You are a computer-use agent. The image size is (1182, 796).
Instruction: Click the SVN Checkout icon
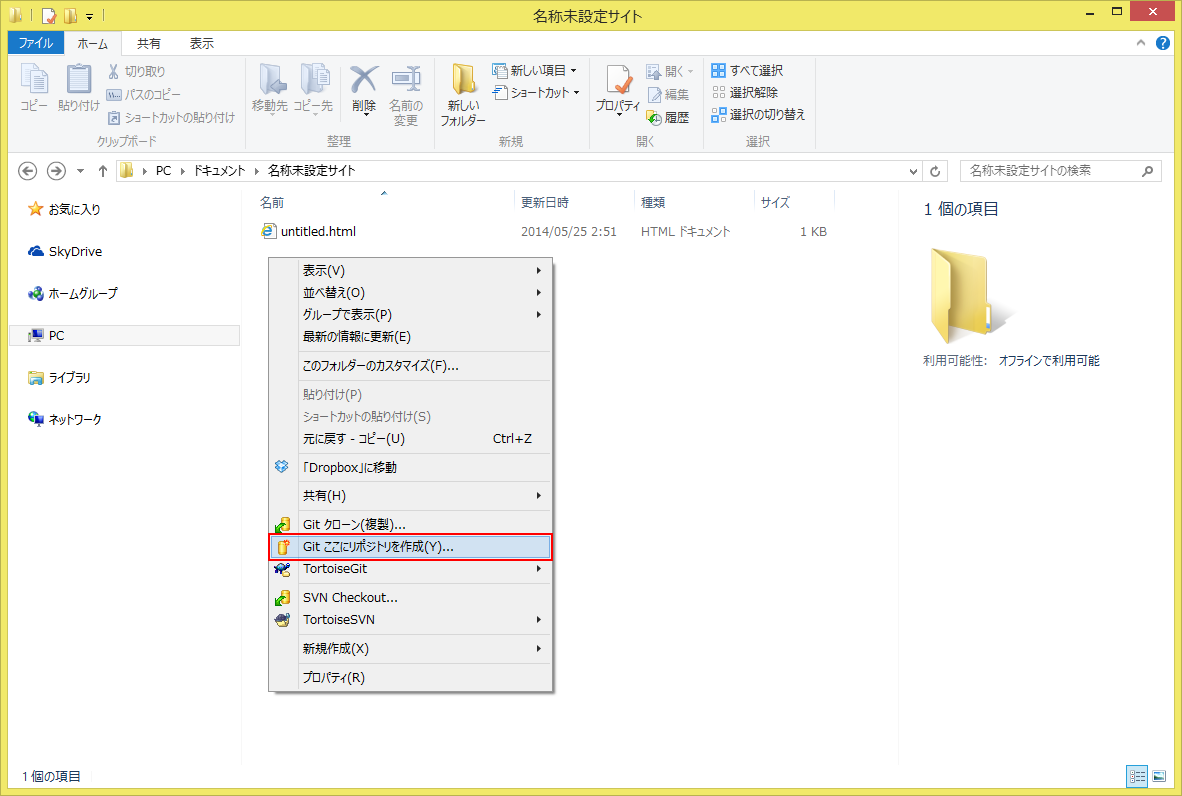click(x=282, y=598)
